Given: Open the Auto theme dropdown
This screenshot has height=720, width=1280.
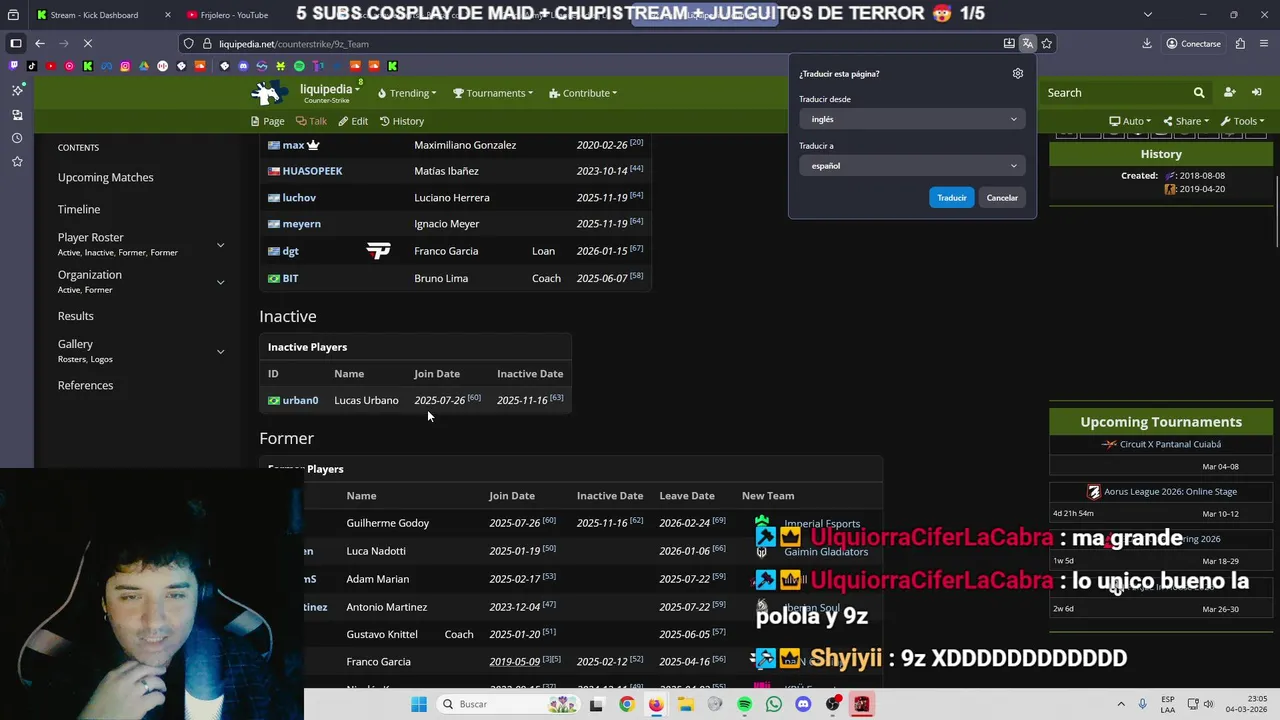Looking at the screenshot, I should point(1130,121).
